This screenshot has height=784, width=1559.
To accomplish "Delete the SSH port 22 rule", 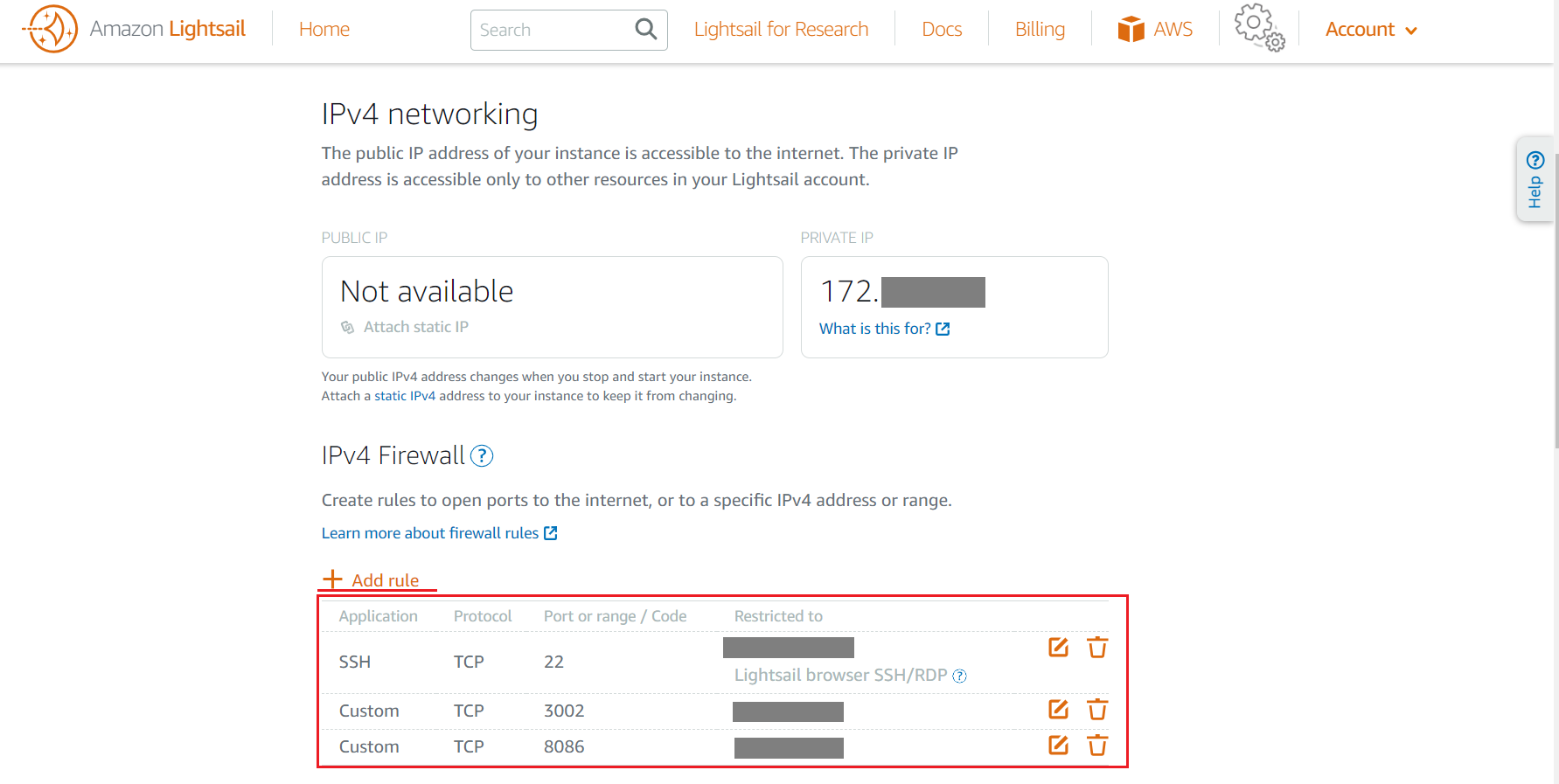I will pos(1097,648).
